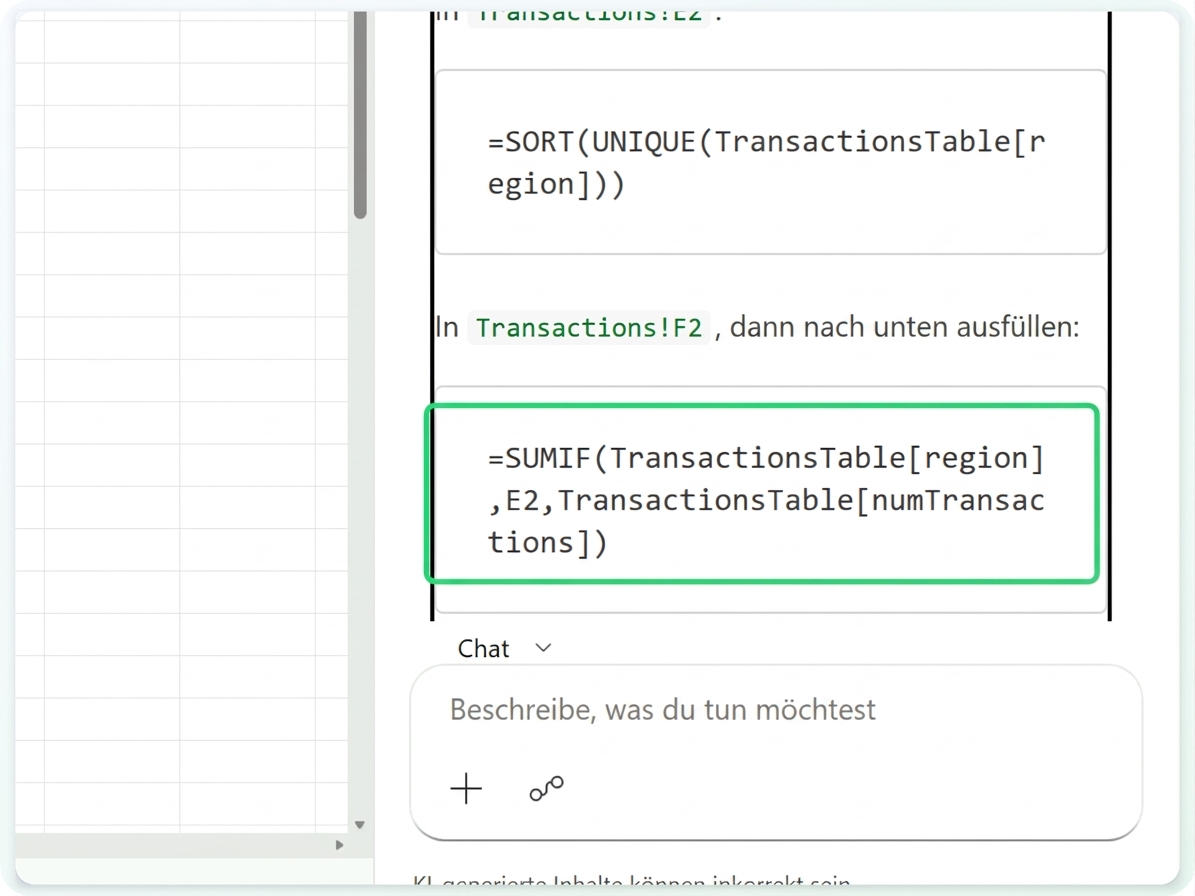
Task: Click the cut-off Transactions!E2 reference at the top
Action: (588, 15)
